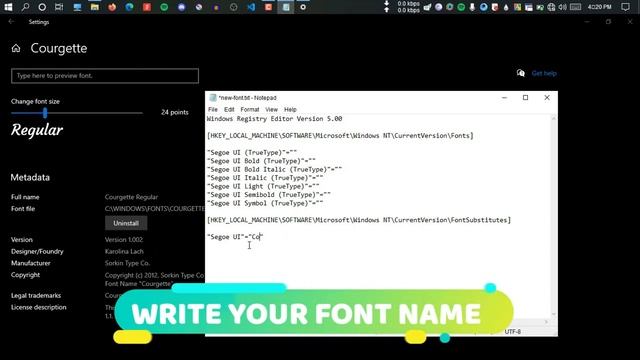Click the microphone tray icon
640x360 pixels.
[x=472, y=7]
